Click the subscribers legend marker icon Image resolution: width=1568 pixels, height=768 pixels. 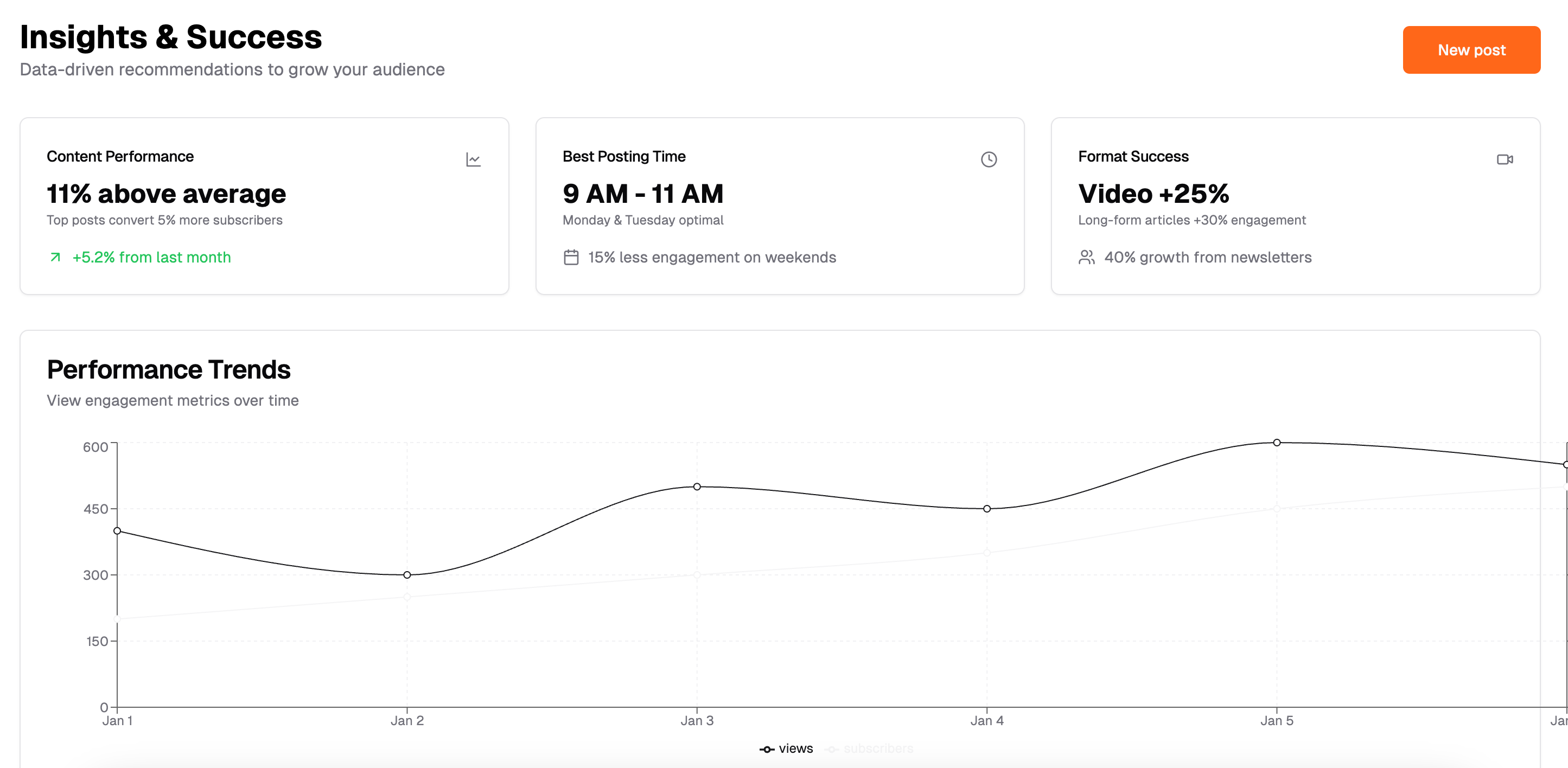[x=832, y=749]
